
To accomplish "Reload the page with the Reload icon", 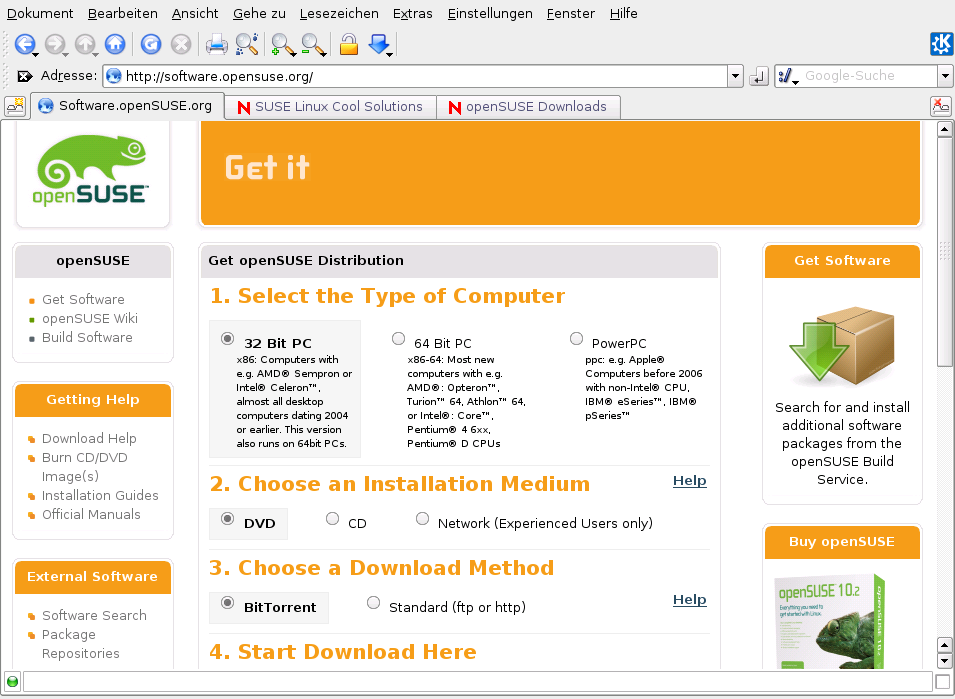I will [x=150, y=44].
